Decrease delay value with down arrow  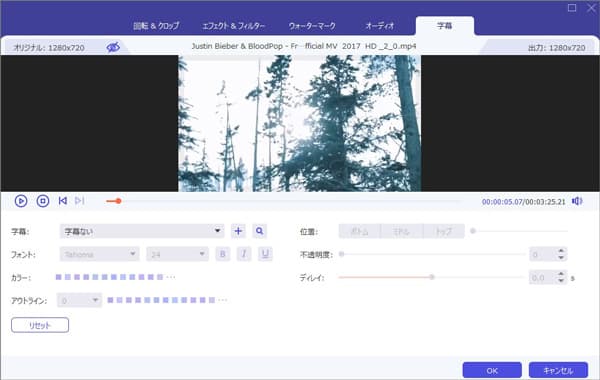click(561, 281)
